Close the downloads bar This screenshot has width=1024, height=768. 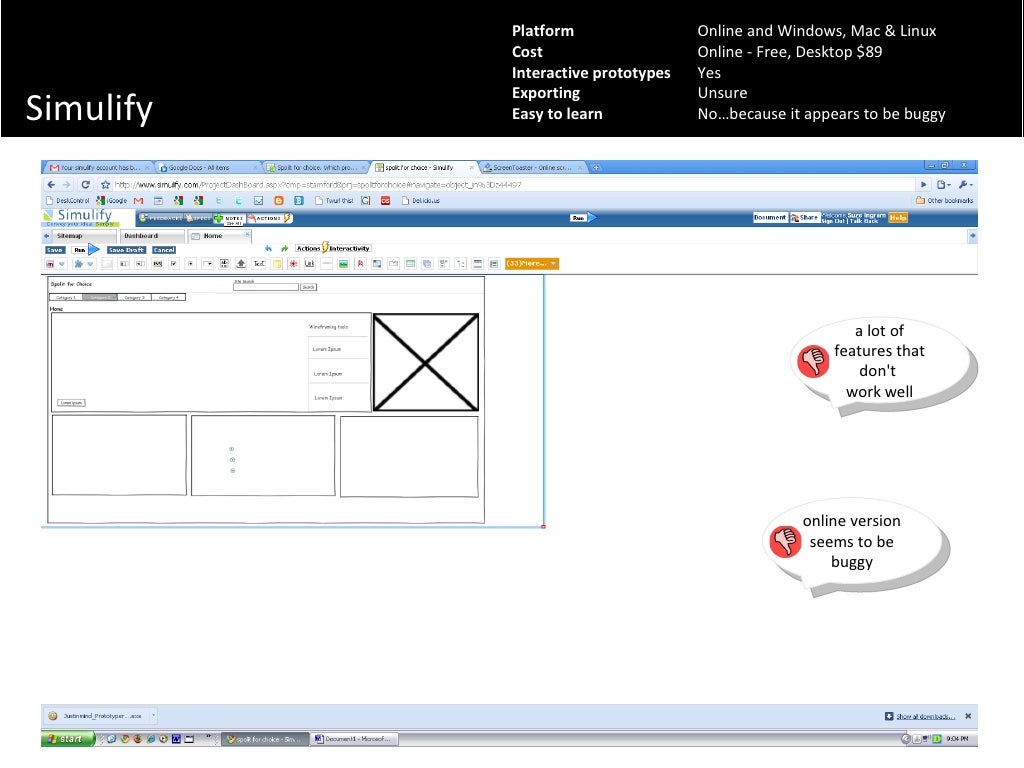[x=968, y=716]
